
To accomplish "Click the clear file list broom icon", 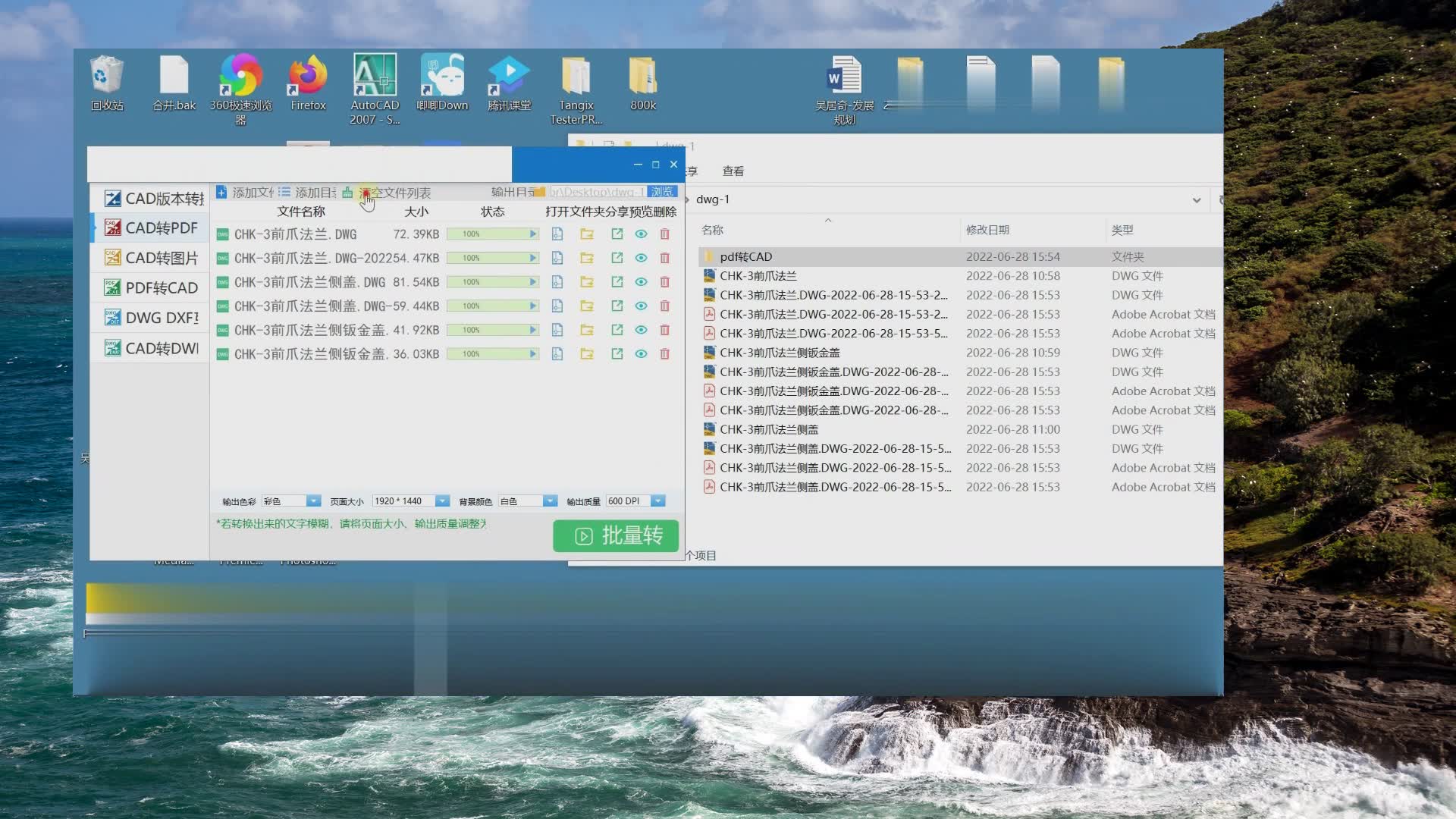I will [347, 193].
